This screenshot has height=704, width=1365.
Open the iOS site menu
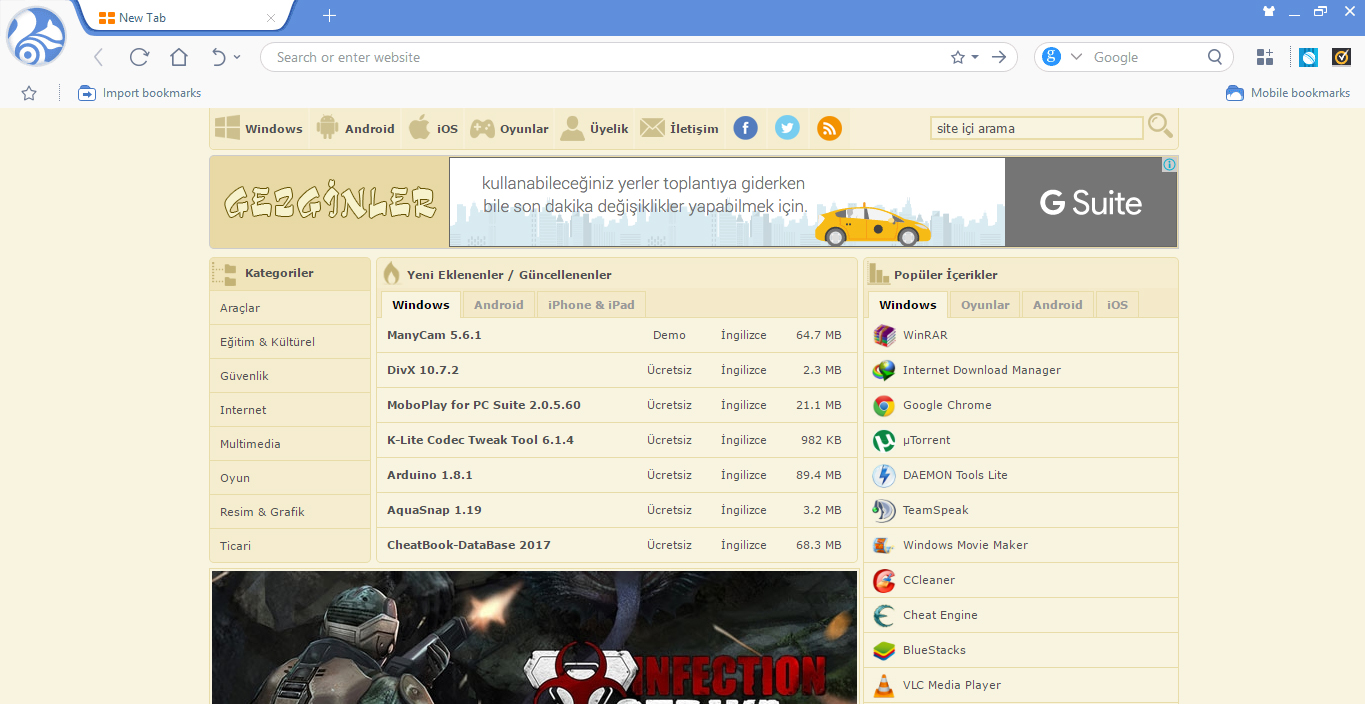click(x=433, y=128)
